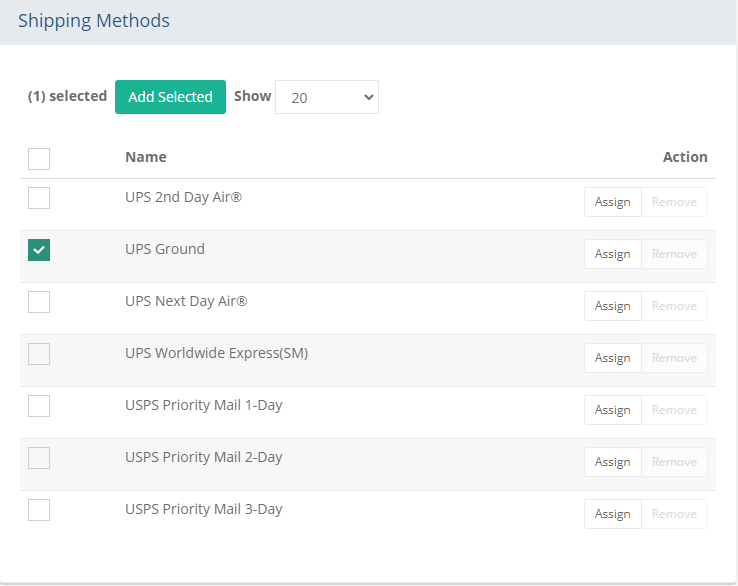Screen dimensions: 738x586
Task: Click Remove for UPS Ground
Action: (674, 254)
